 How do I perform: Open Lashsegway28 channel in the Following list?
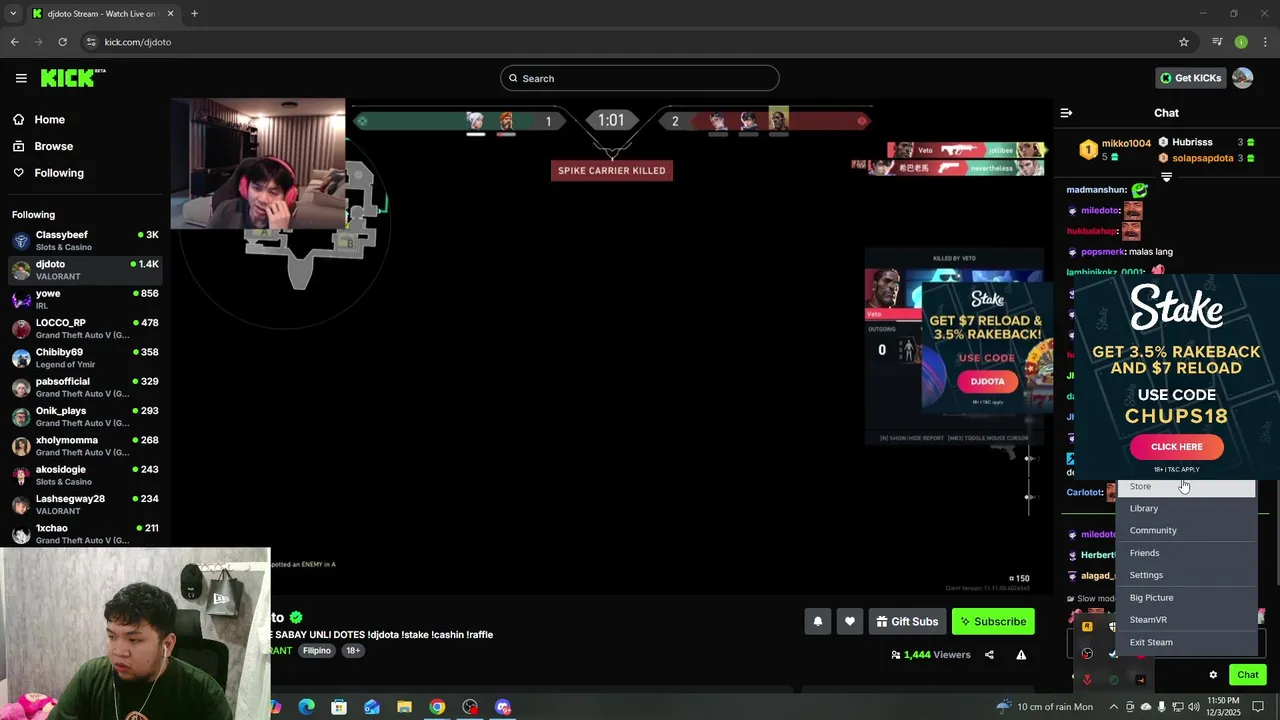coord(85,505)
